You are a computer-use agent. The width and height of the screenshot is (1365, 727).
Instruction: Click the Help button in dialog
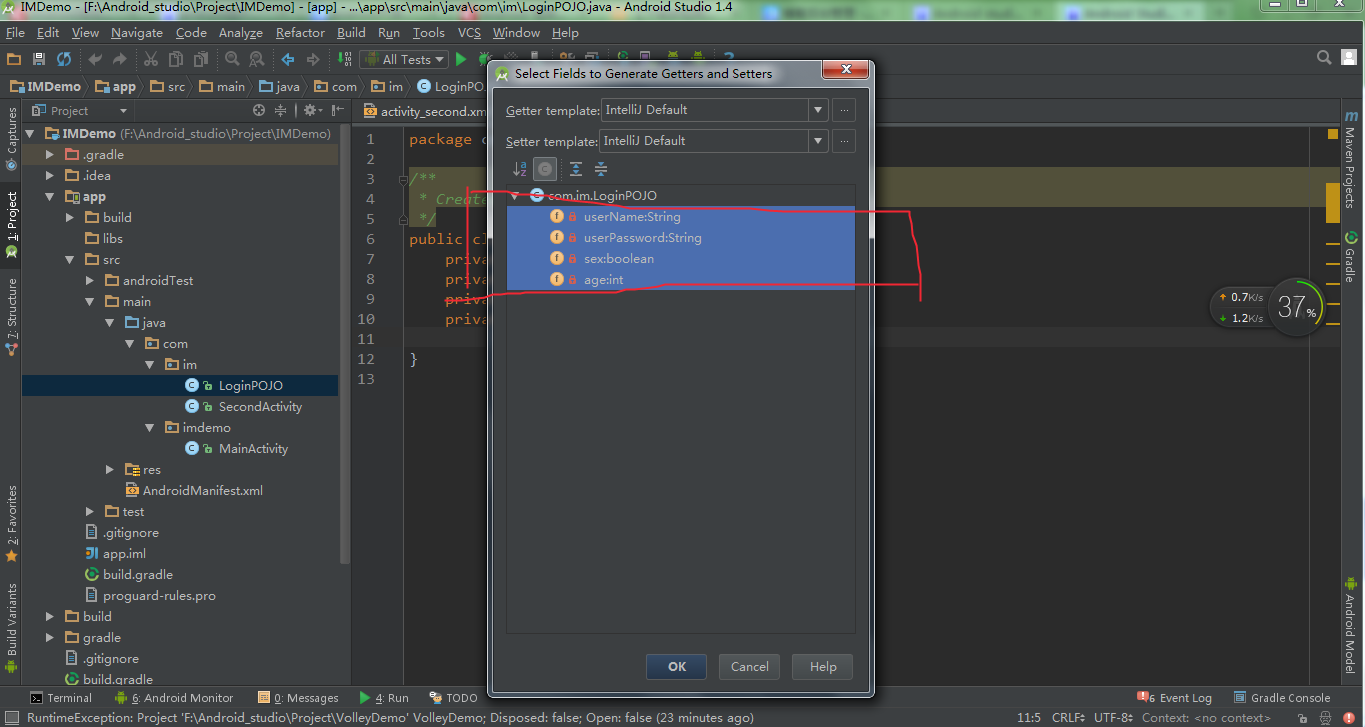click(x=823, y=667)
